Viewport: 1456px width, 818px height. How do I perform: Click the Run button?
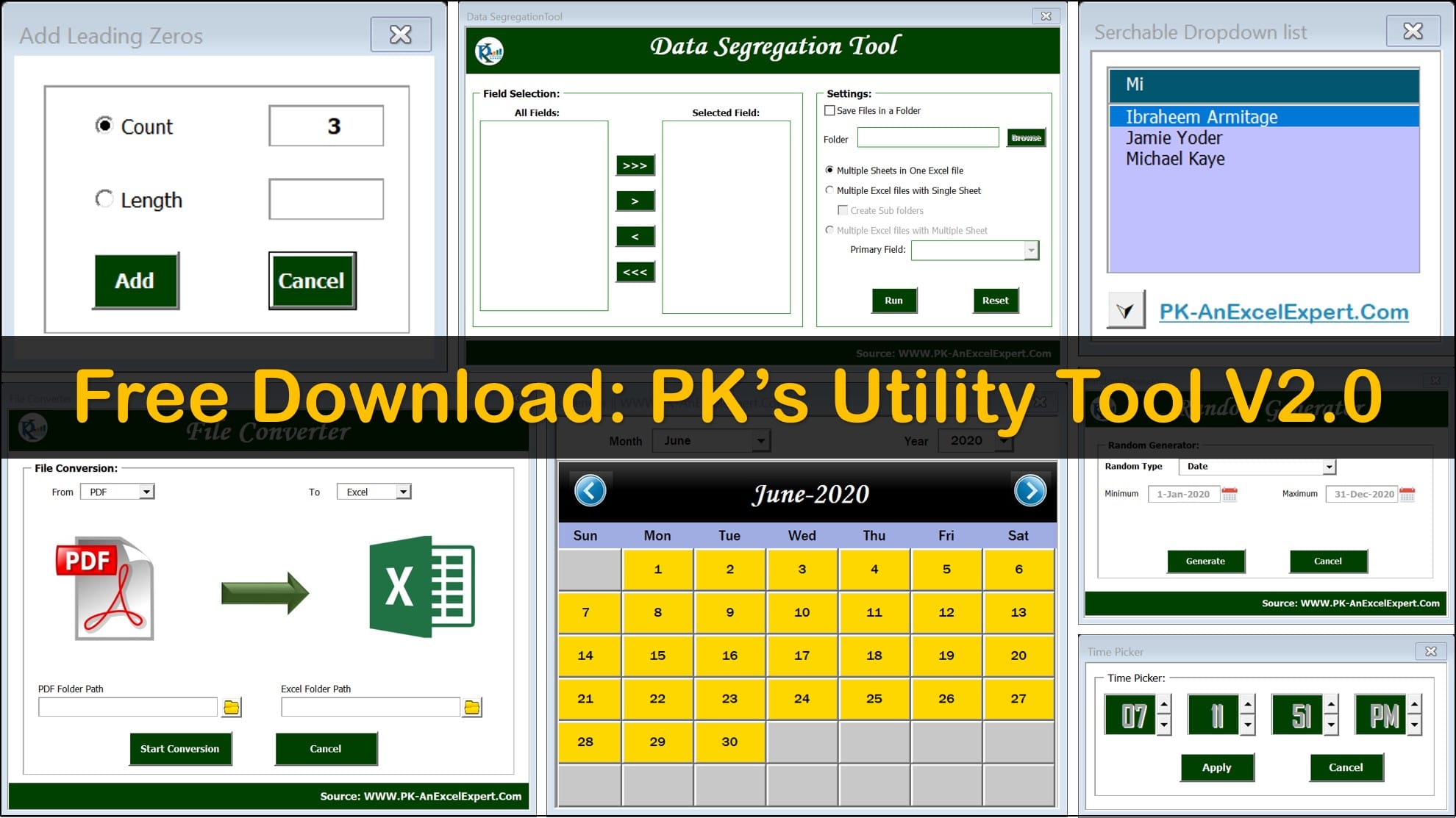tap(893, 301)
